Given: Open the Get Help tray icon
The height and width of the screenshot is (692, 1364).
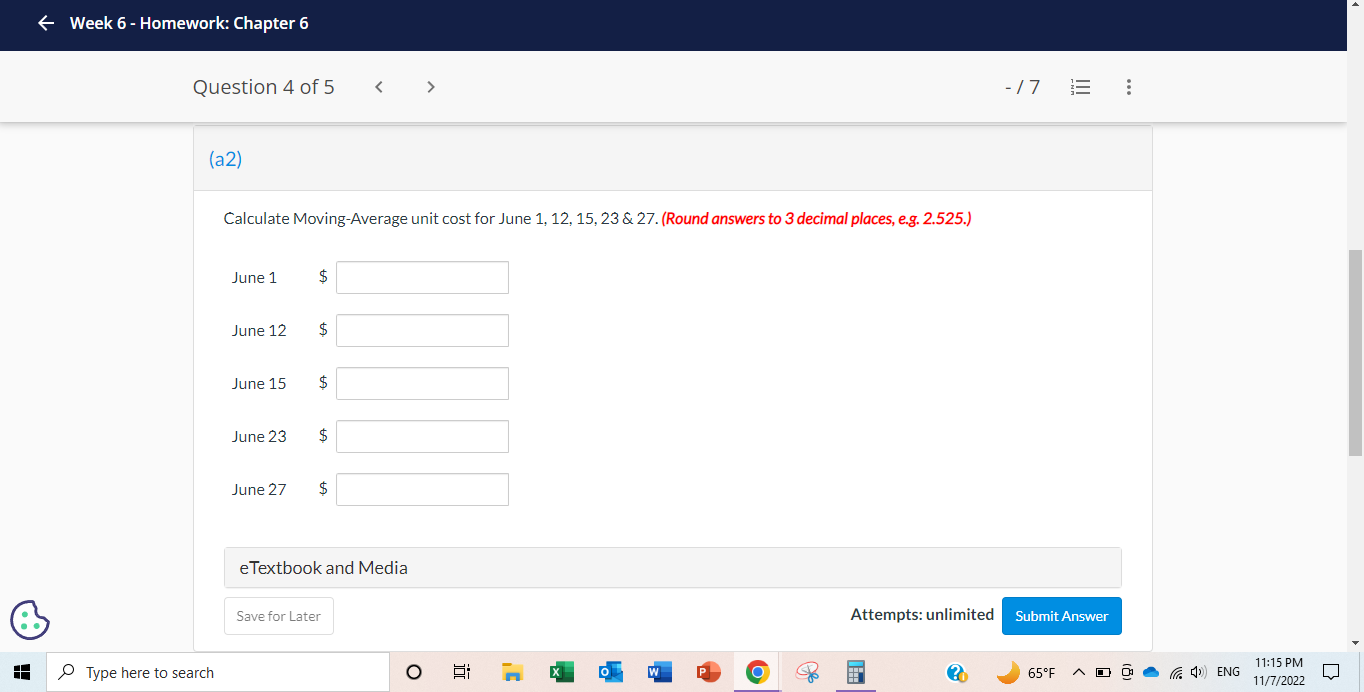Looking at the screenshot, I should click(957, 673).
